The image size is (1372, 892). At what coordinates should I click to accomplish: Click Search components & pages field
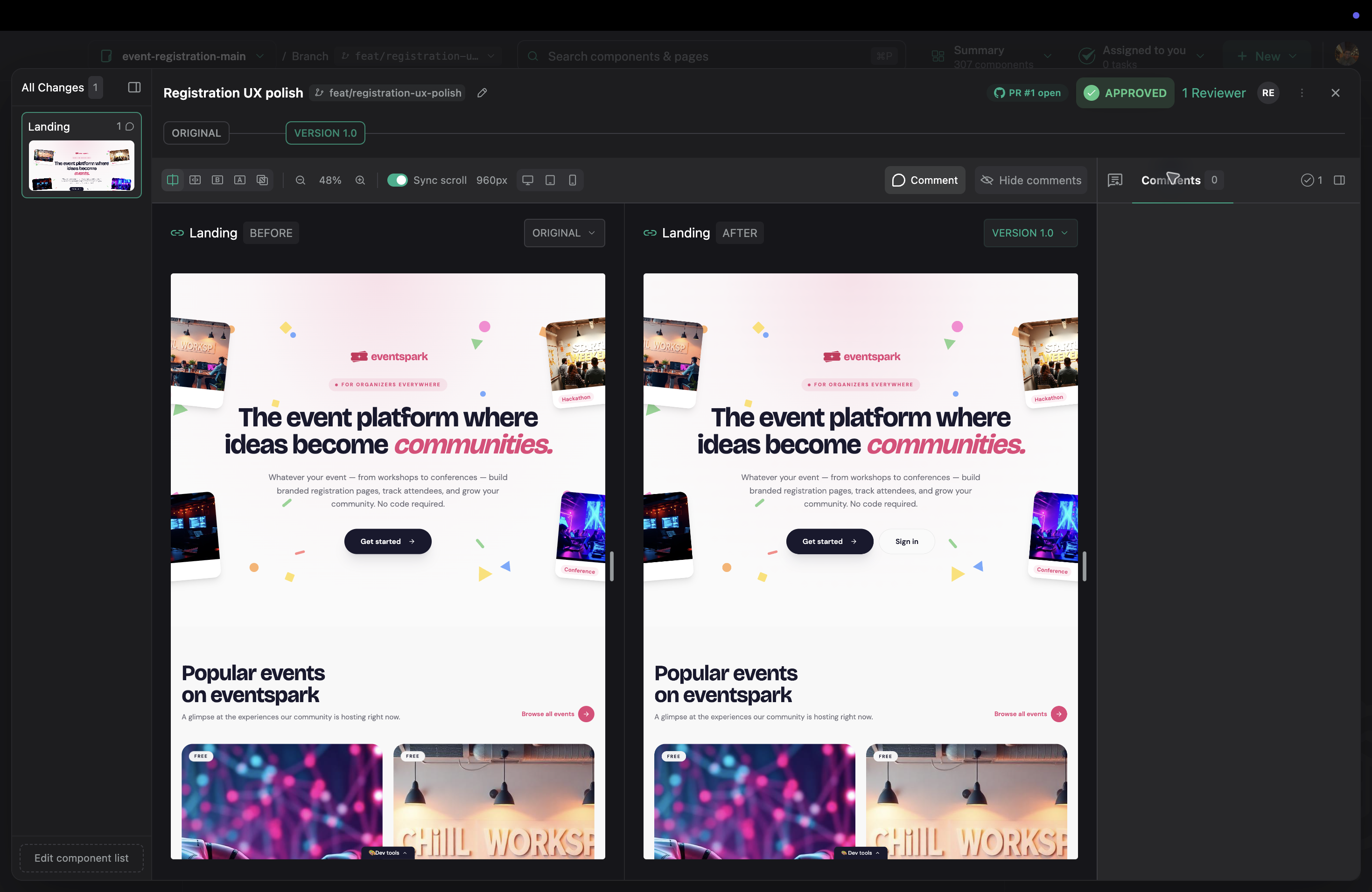(711, 56)
